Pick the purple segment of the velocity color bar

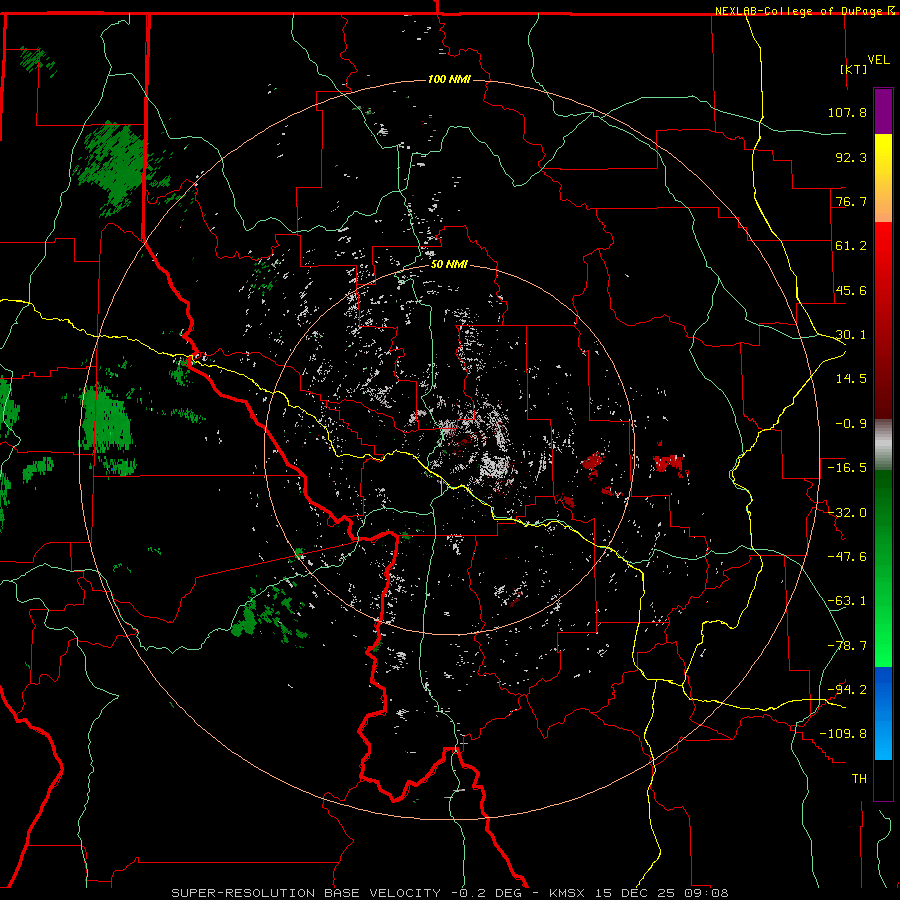coord(883,111)
